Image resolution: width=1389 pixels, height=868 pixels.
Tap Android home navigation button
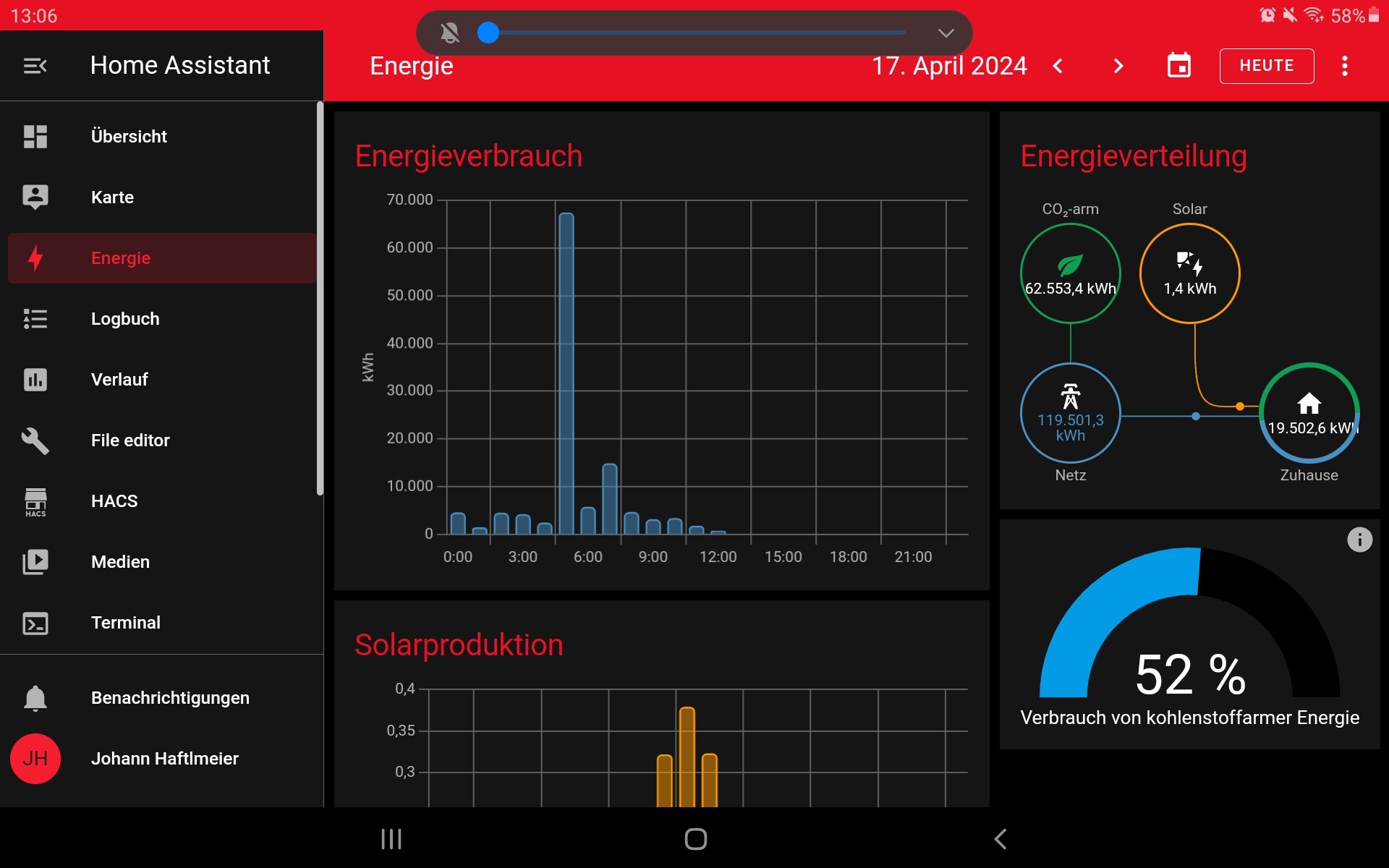pos(695,839)
